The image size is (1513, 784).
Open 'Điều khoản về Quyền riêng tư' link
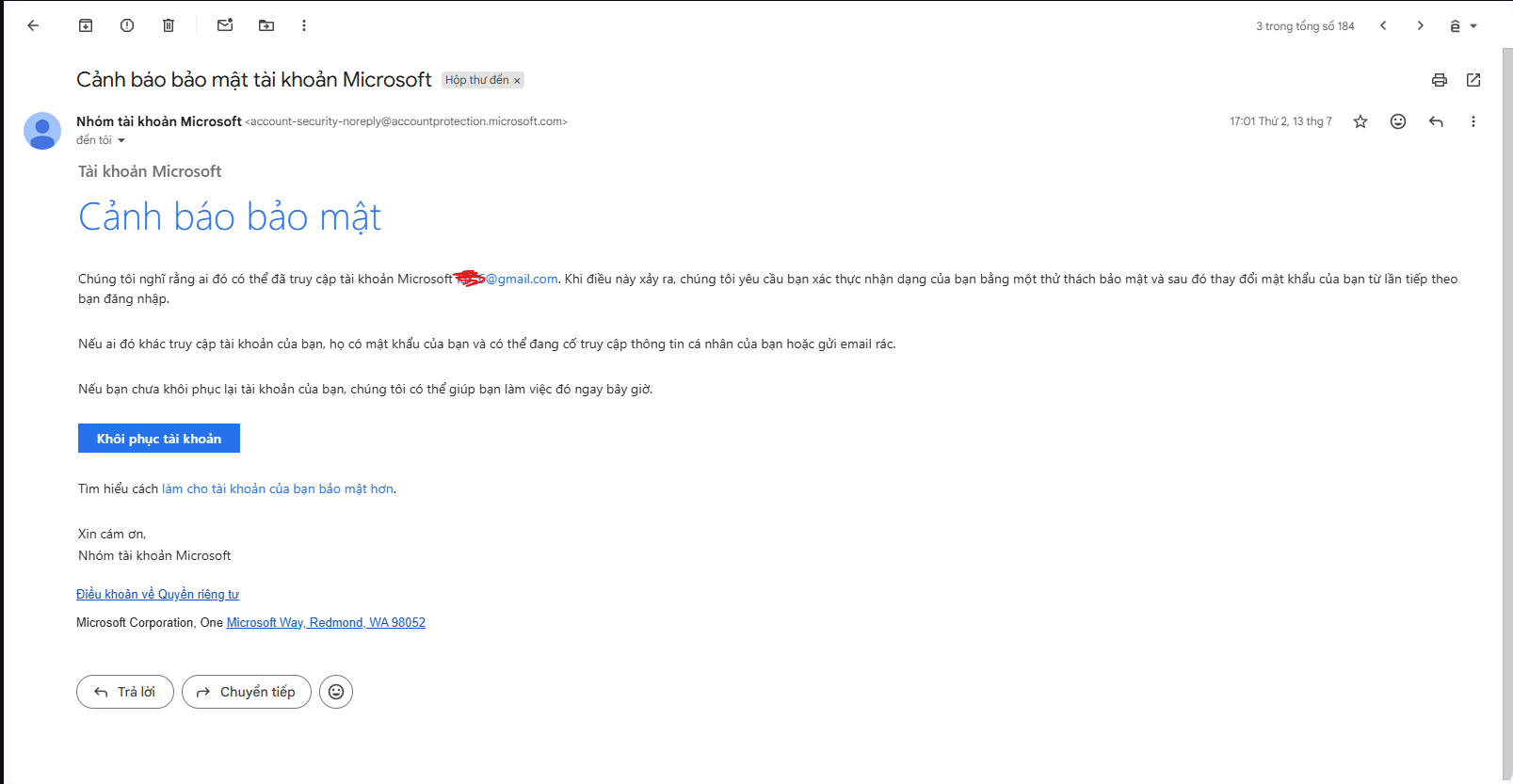158,594
